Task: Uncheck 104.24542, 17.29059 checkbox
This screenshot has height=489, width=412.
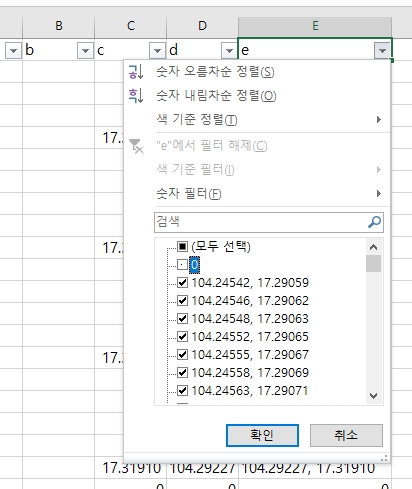Action: point(182,283)
